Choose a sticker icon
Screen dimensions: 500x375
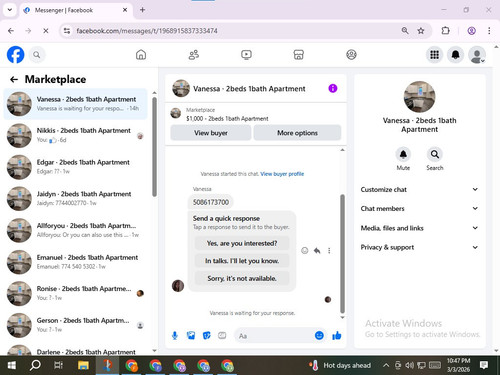pos(207,336)
